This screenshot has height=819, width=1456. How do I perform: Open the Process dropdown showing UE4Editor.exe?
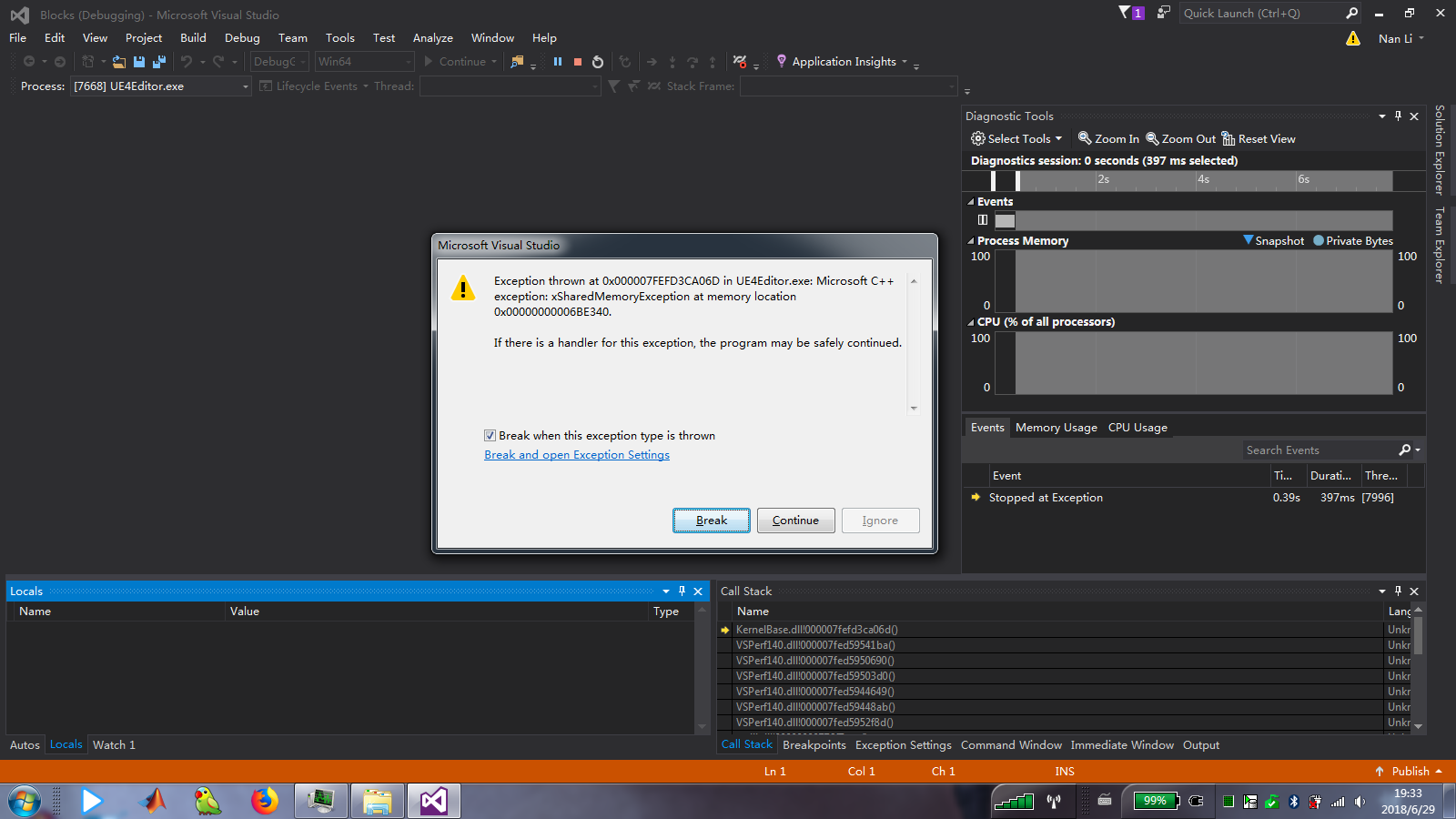click(x=244, y=86)
